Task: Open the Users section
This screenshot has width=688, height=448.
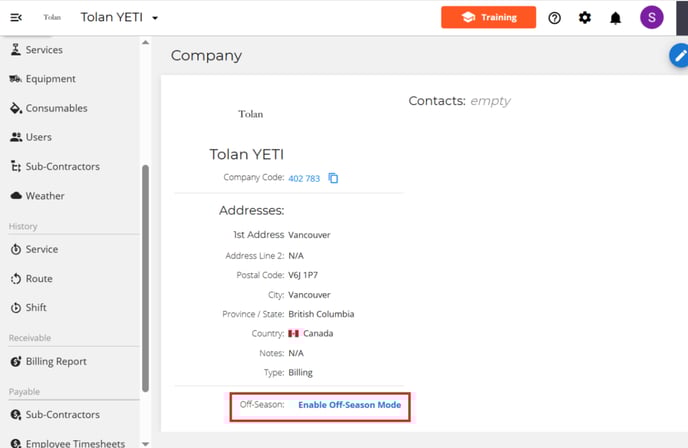Action: pyautogui.click(x=39, y=137)
